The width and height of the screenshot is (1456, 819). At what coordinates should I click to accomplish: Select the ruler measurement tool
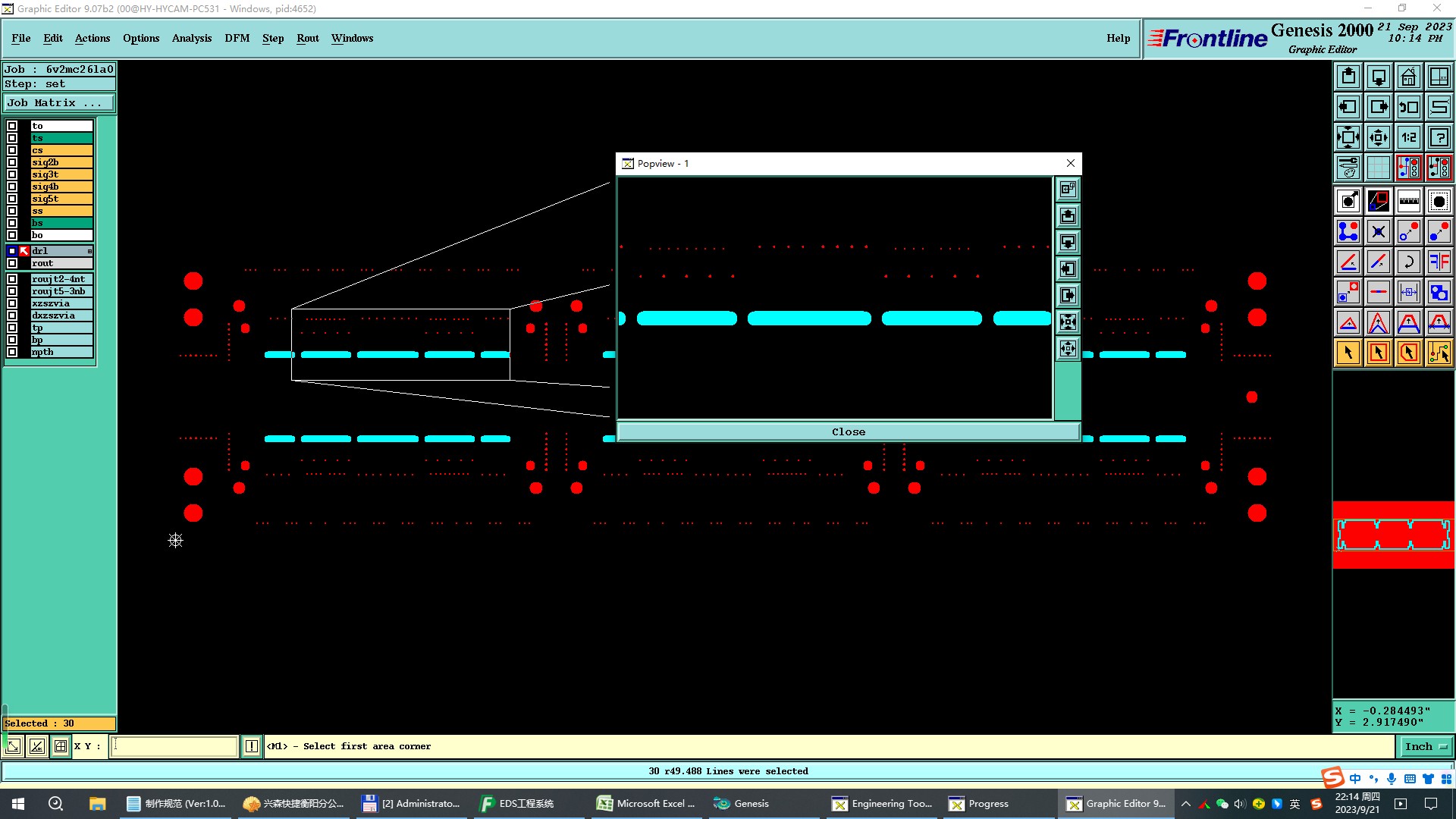[x=1408, y=201]
